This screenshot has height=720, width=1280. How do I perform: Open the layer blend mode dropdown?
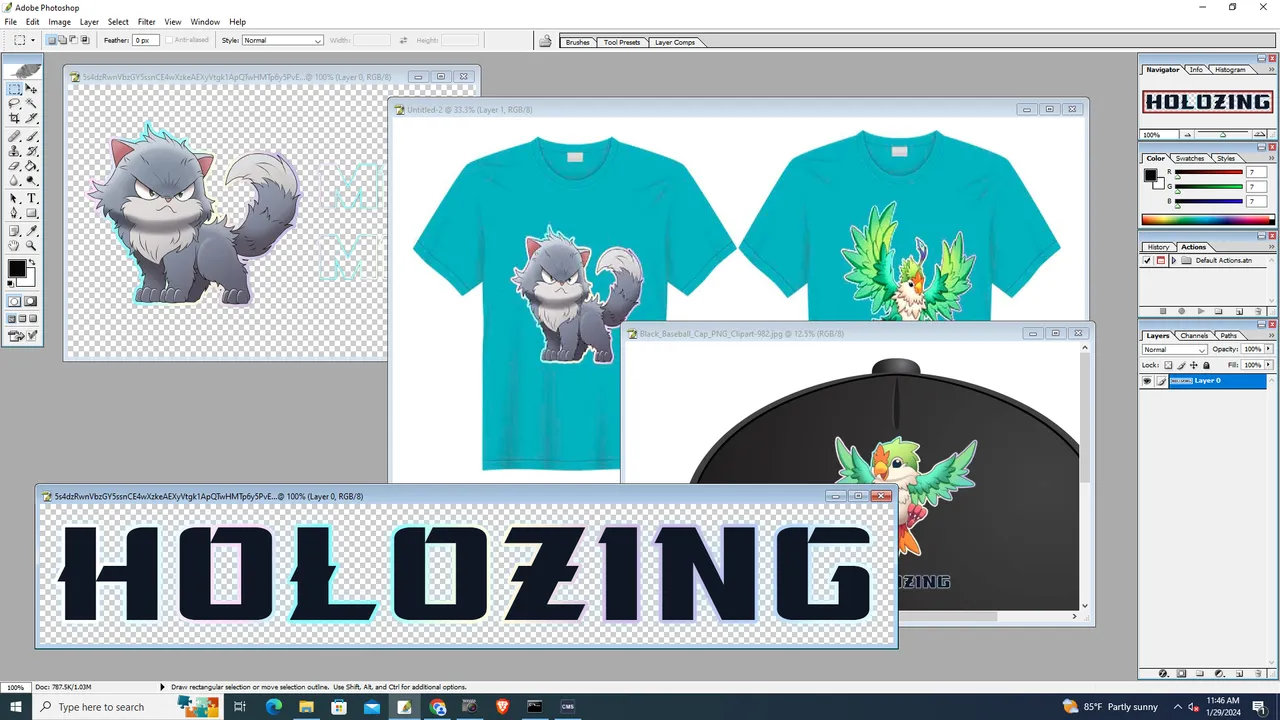coord(1175,349)
